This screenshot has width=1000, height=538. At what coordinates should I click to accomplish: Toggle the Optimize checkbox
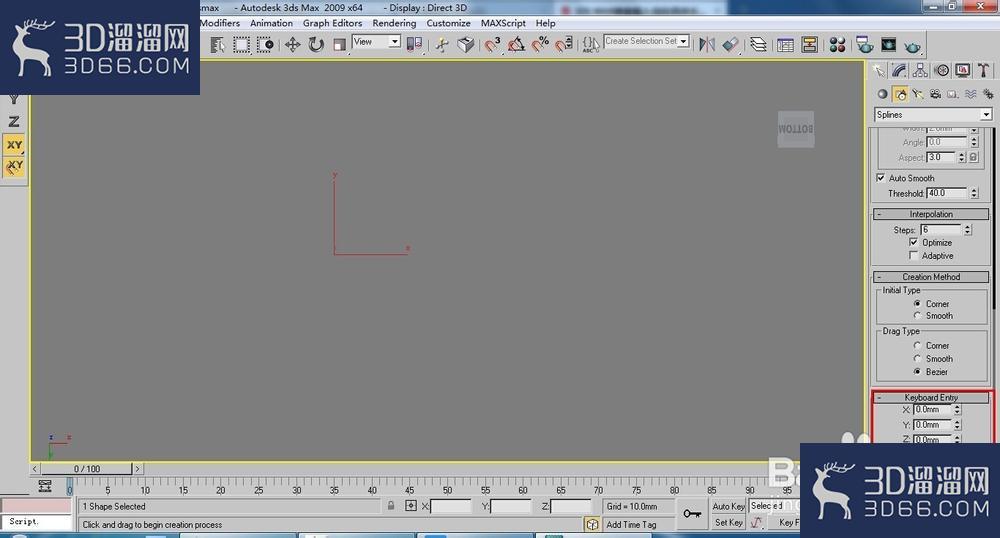coord(914,242)
